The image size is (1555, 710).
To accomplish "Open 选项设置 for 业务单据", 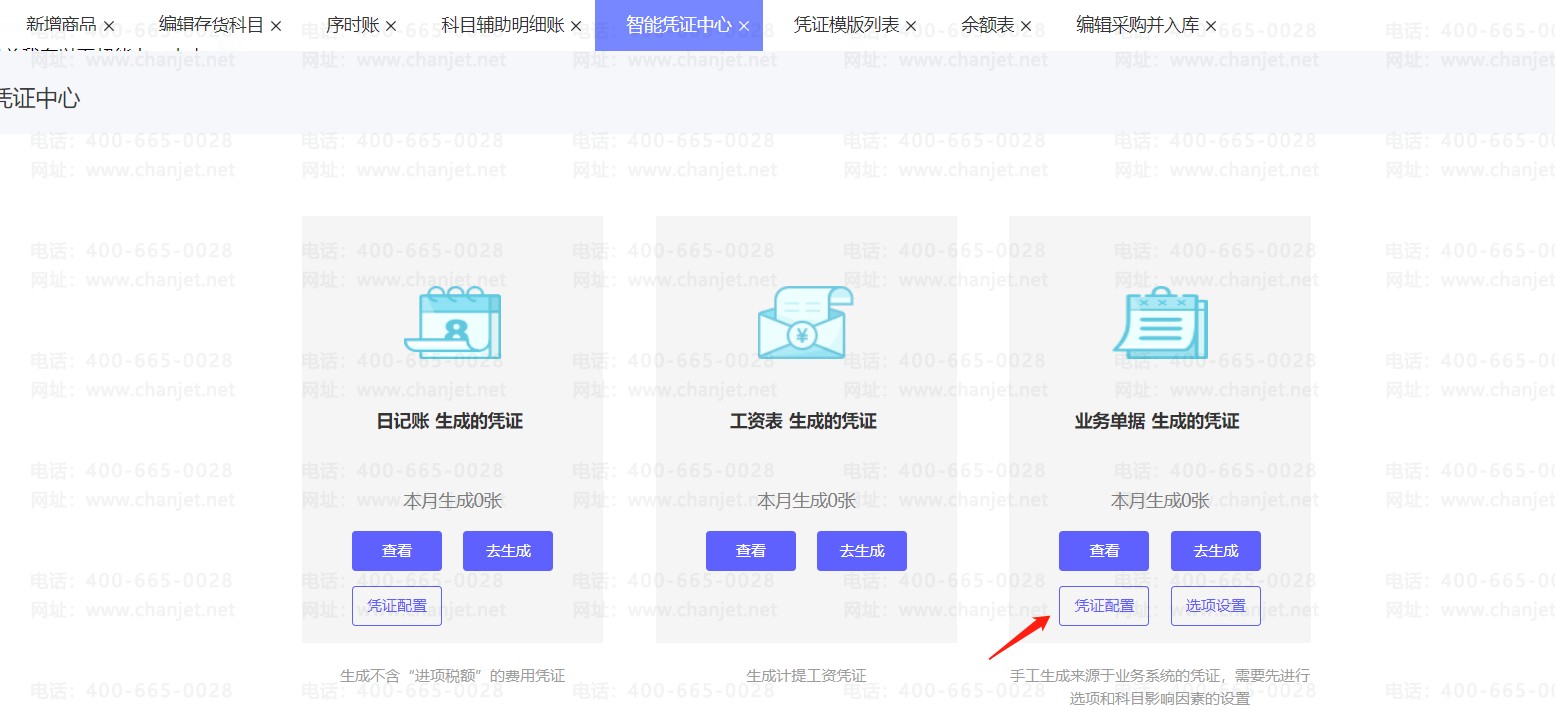I will (1216, 606).
